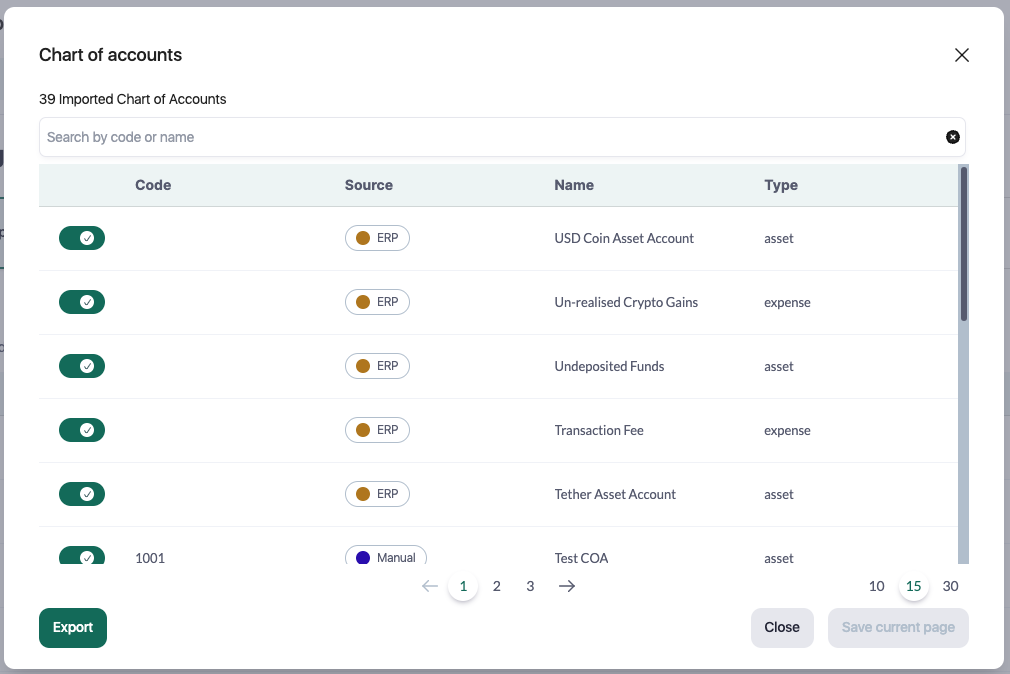The width and height of the screenshot is (1010, 674).
Task: Click the Transaction Fee name
Action: pyautogui.click(x=599, y=430)
